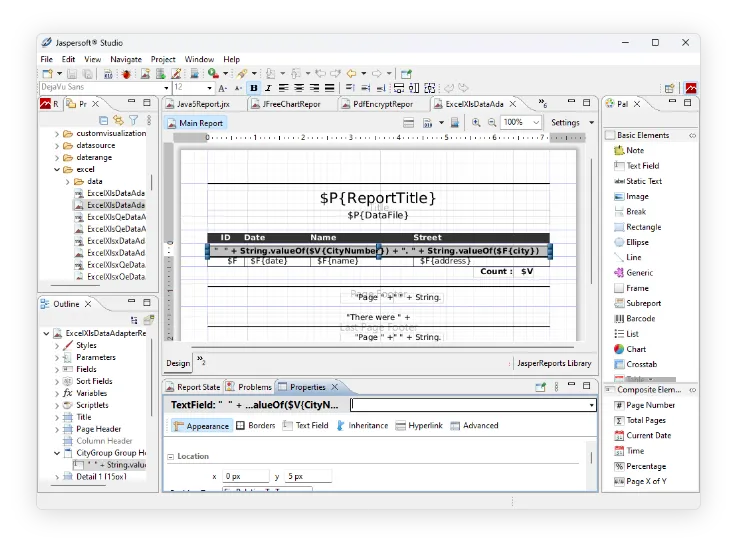Expand the datasource folder in project tree
The height and width of the screenshot is (550, 738).
tap(56, 145)
